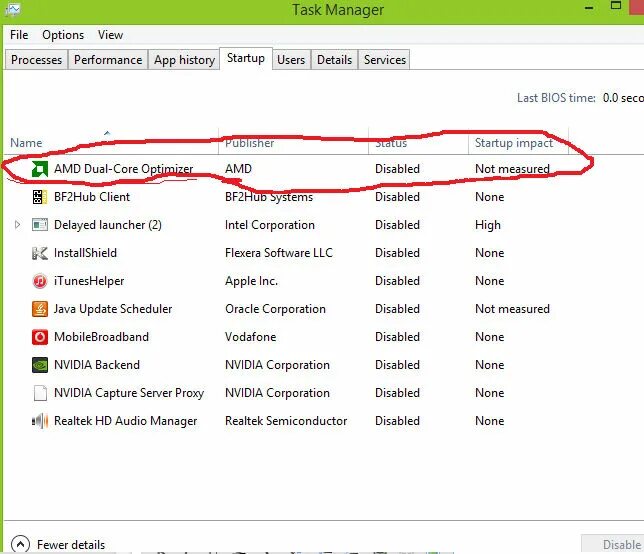
Task: Click the MobileBroadband Vodafone icon
Action: point(40,337)
